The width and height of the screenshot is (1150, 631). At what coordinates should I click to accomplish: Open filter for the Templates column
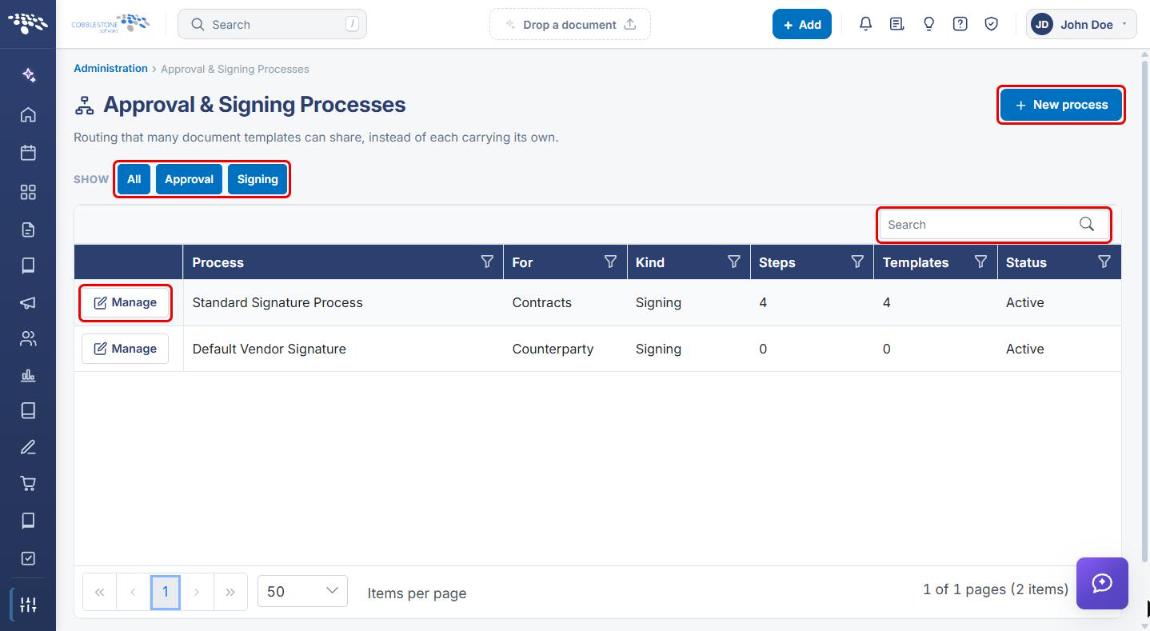(x=981, y=262)
